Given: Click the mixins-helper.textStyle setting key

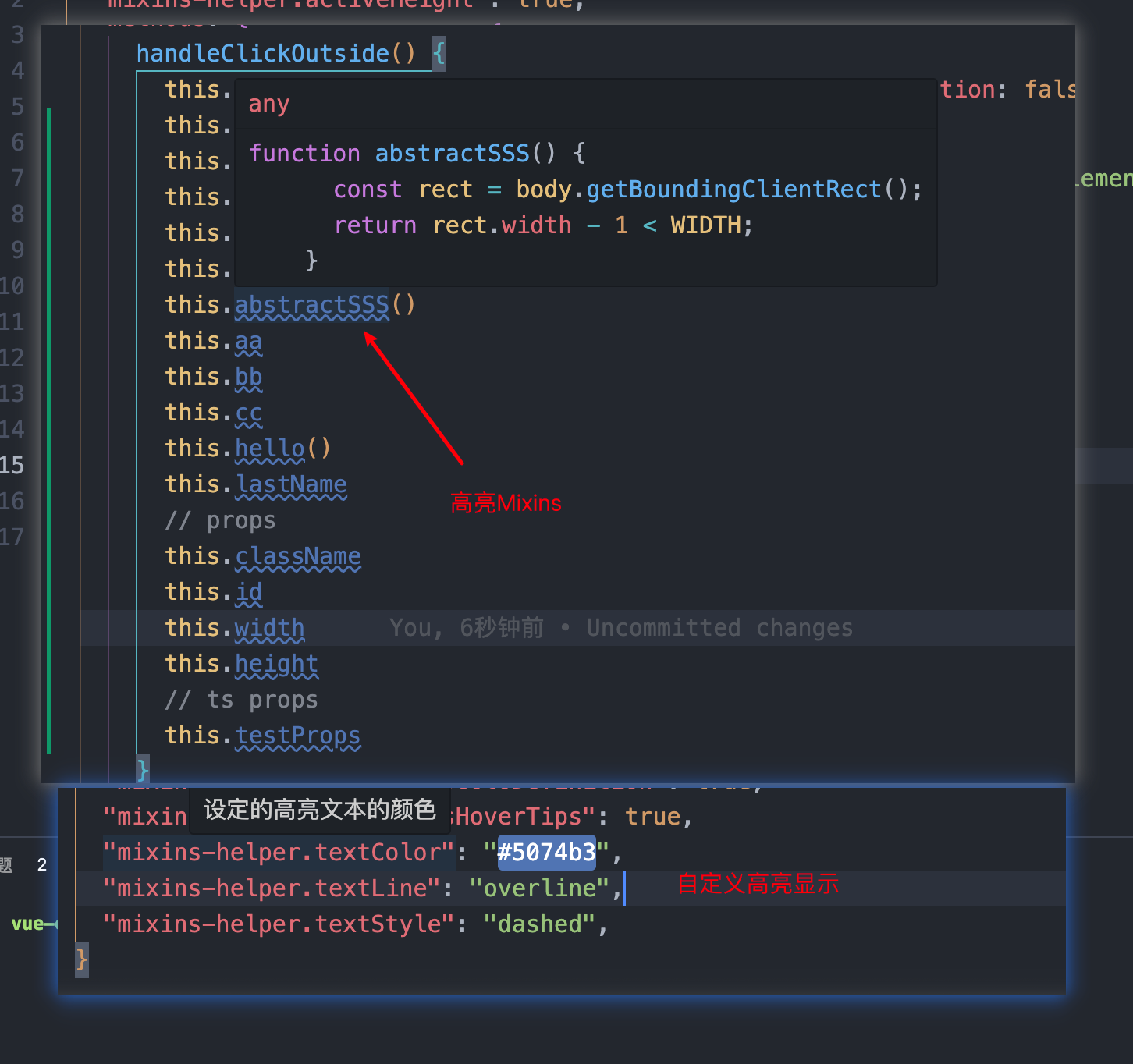Looking at the screenshot, I should (279, 924).
